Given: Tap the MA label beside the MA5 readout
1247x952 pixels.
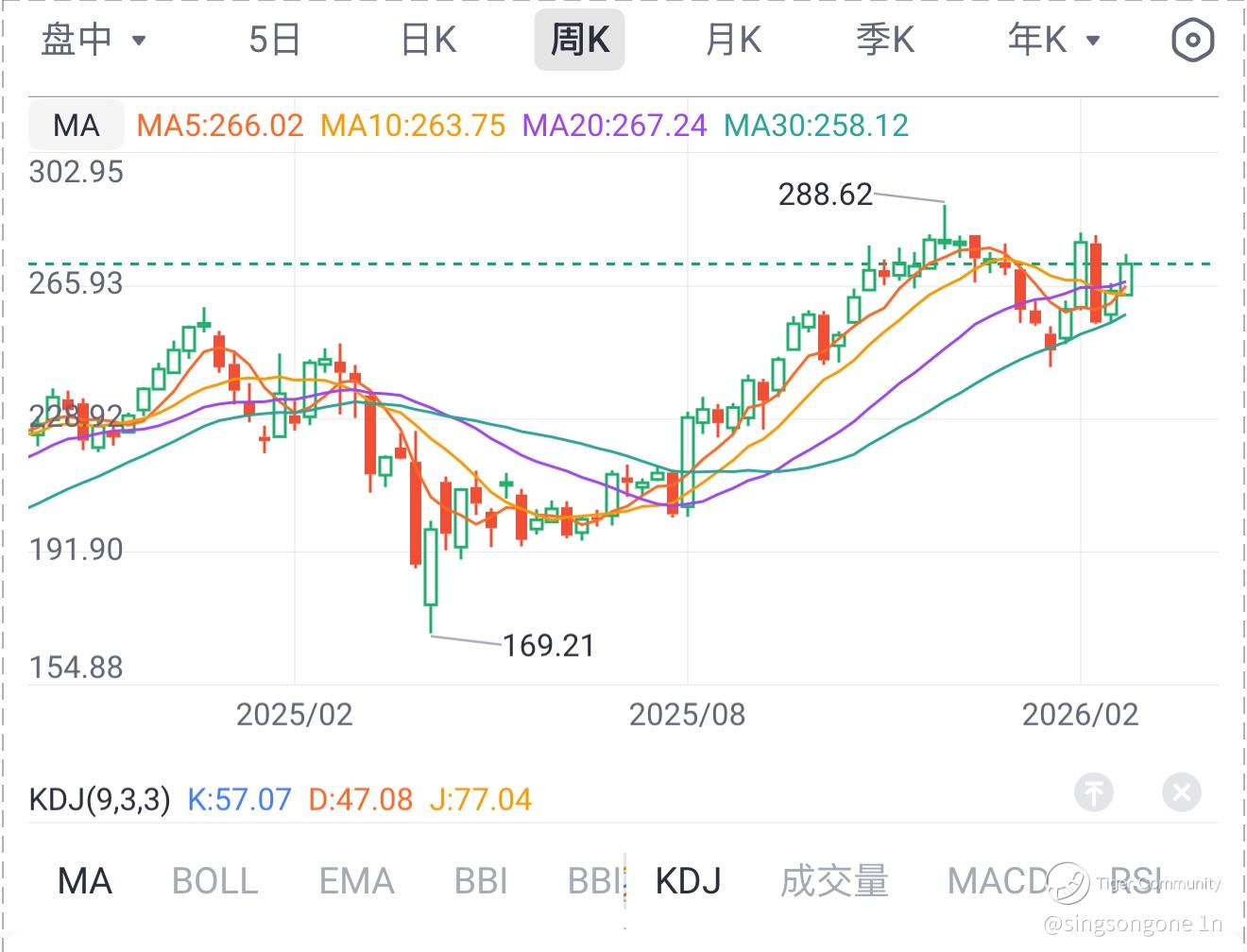Looking at the screenshot, I should [77, 125].
